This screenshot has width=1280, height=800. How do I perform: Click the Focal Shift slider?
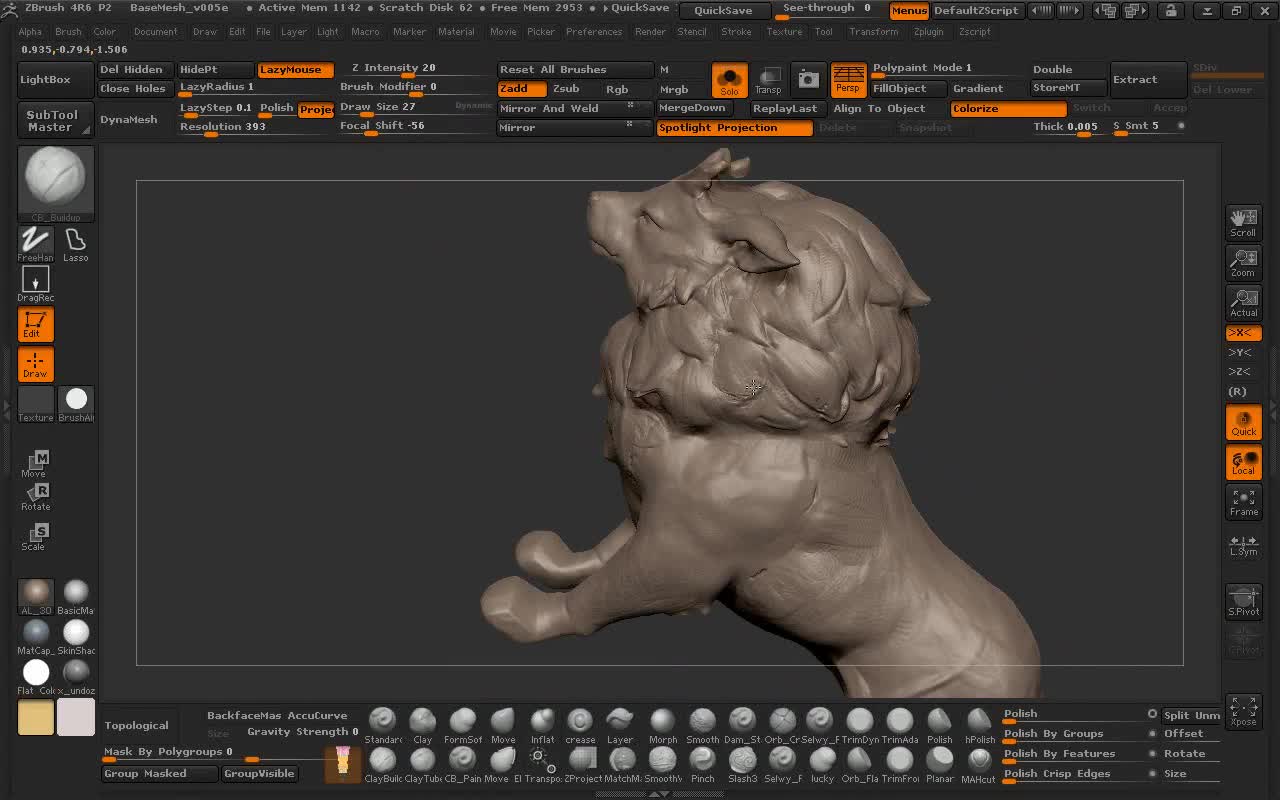(414, 127)
